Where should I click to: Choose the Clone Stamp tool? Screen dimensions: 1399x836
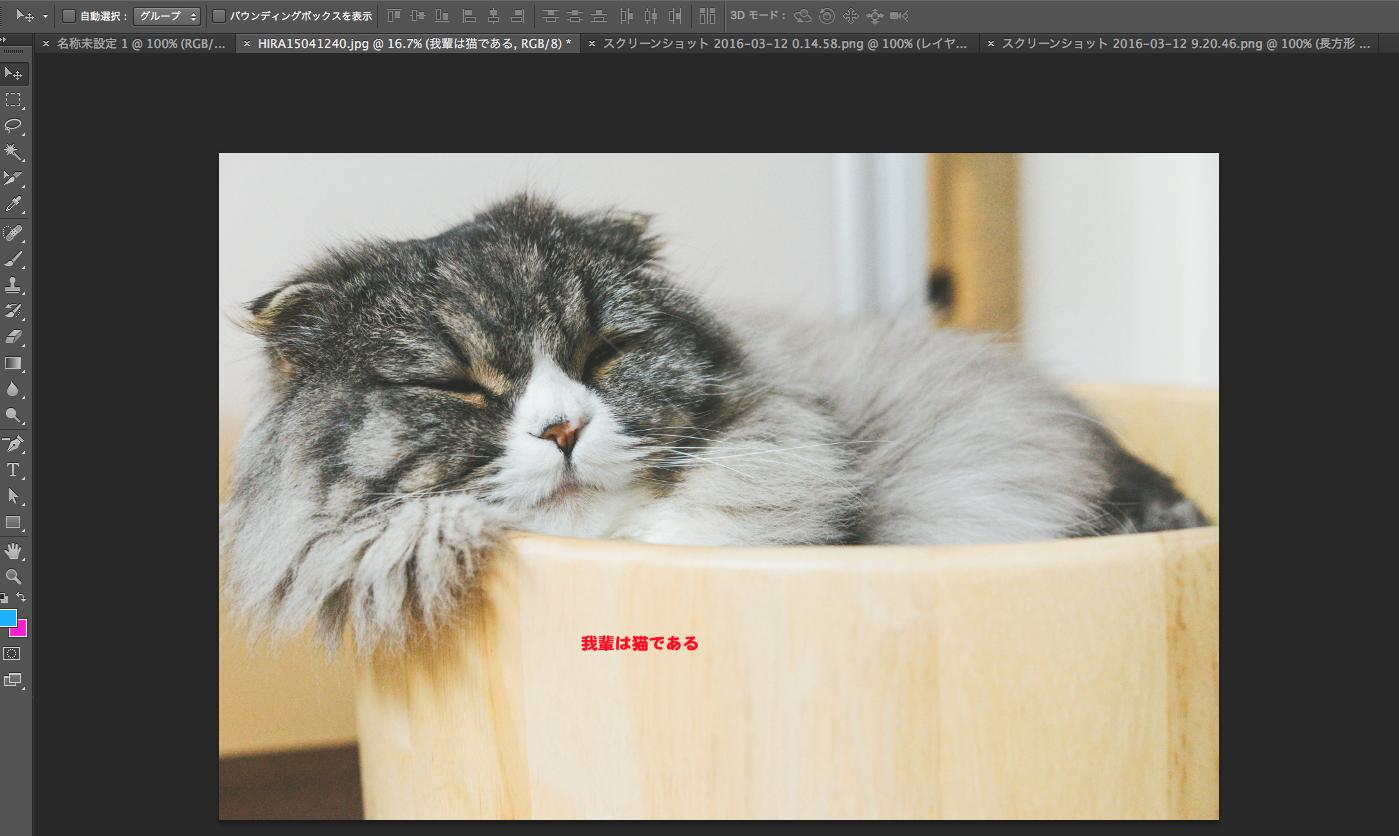14,285
